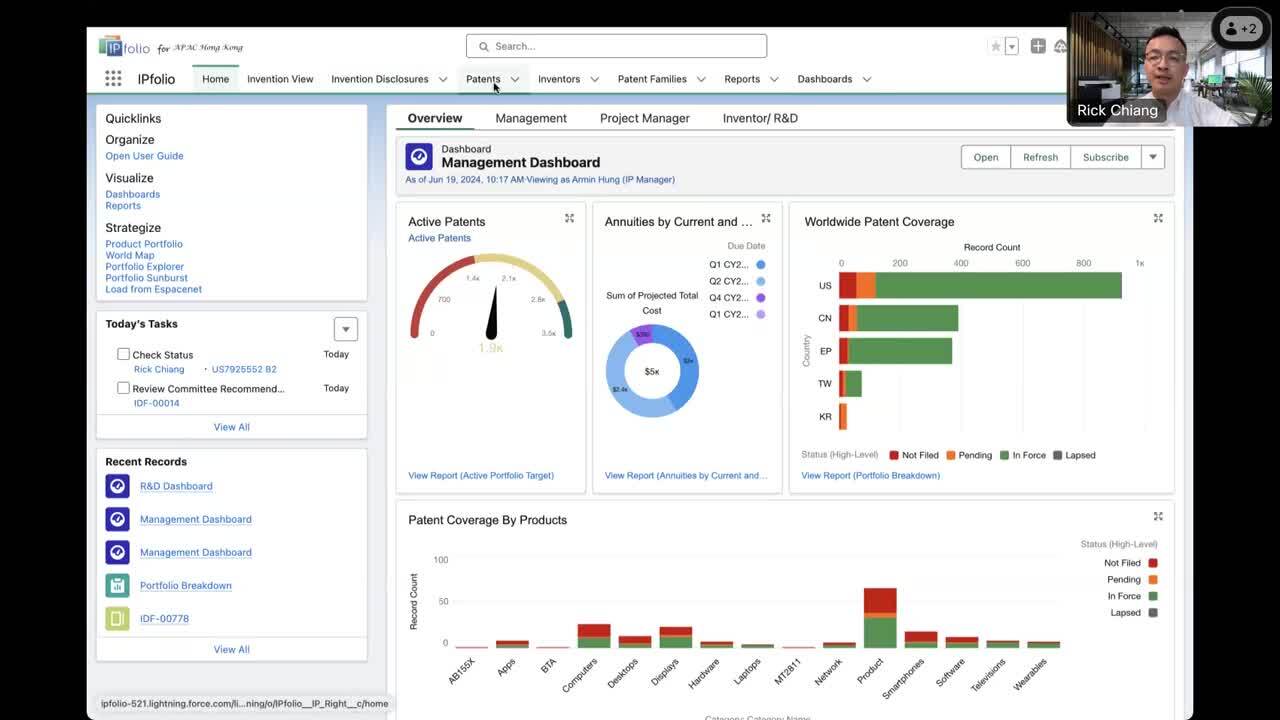1280x720 pixels.
Task: Click the Refresh dashboard button
Action: (1040, 157)
